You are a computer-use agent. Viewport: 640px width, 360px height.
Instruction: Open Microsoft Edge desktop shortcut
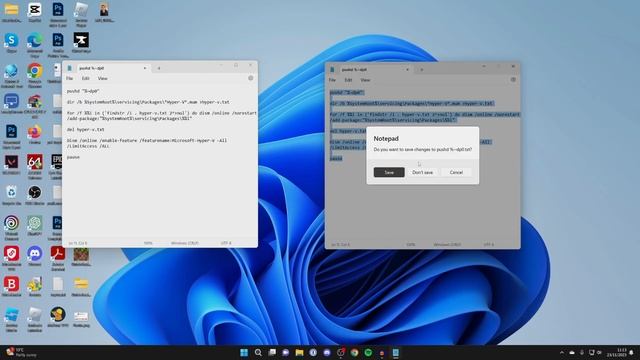pos(35,44)
